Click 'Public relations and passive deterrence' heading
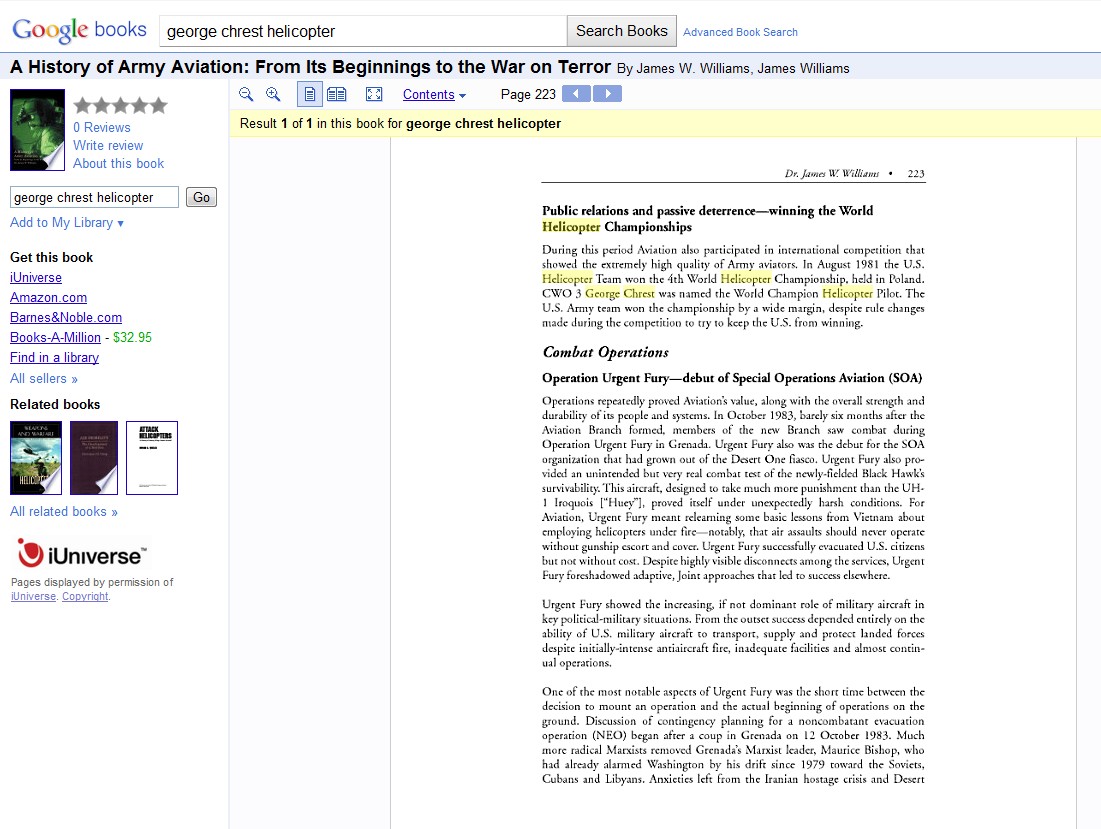 (x=707, y=218)
